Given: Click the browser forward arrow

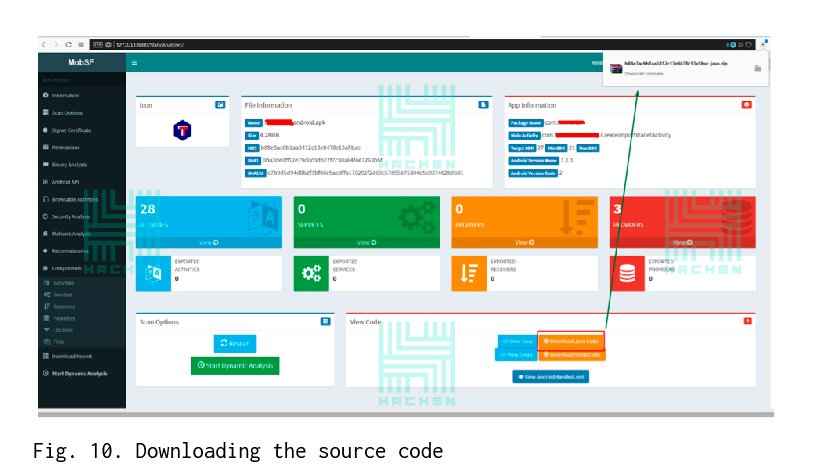Looking at the screenshot, I should pos(56,45).
